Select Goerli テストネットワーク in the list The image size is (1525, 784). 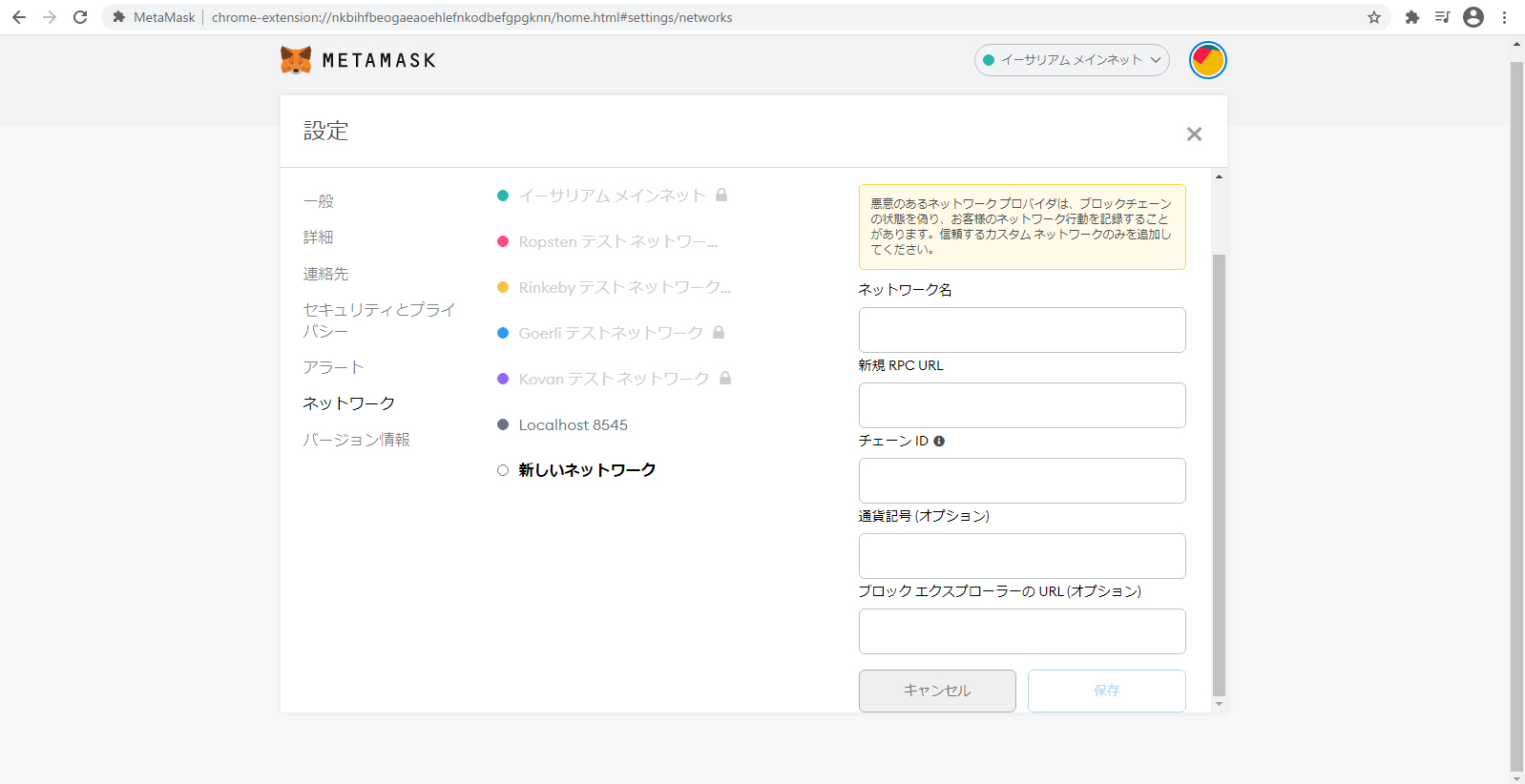pos(611,333)
